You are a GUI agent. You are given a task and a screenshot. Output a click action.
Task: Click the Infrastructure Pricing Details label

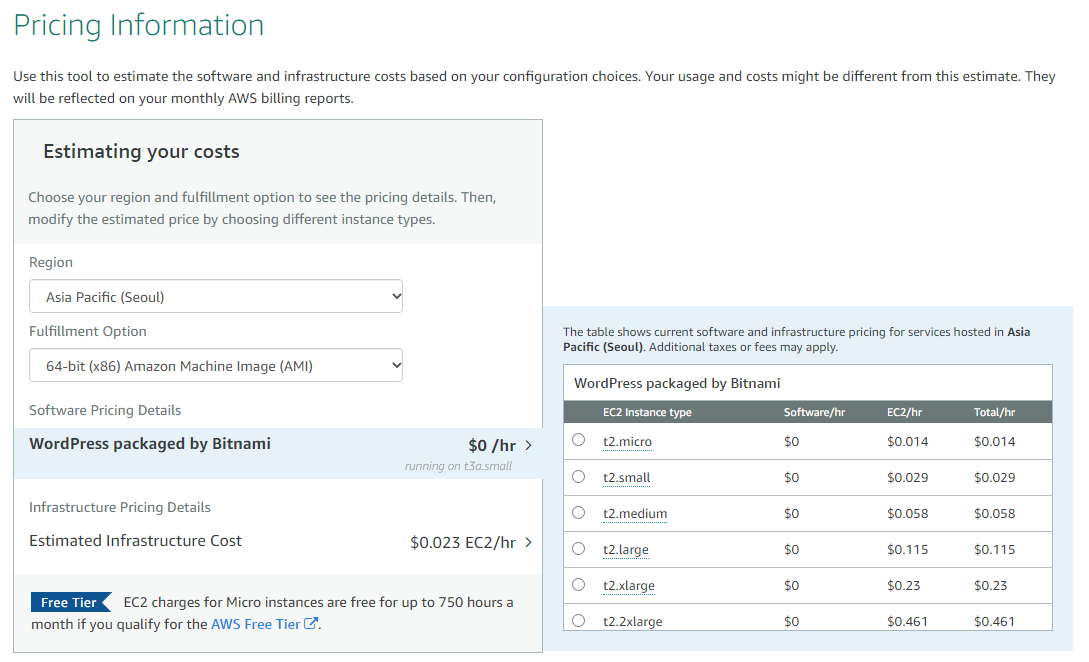point(119,508)
